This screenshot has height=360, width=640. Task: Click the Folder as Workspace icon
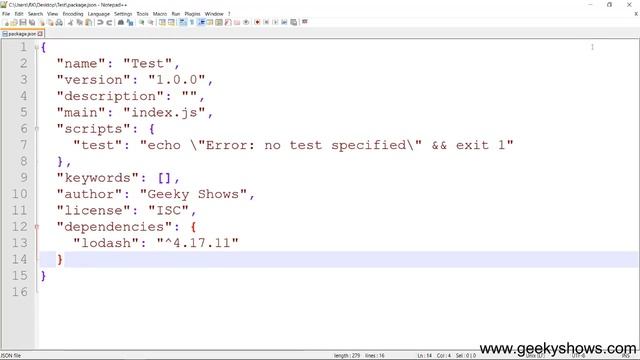pyautogui.click(x=237, y=22)
